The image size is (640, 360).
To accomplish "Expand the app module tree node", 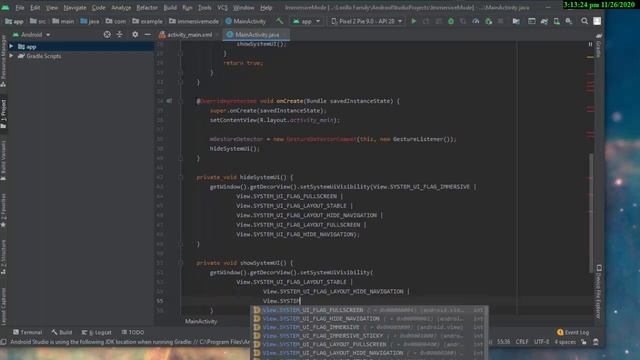I will 11,47.
